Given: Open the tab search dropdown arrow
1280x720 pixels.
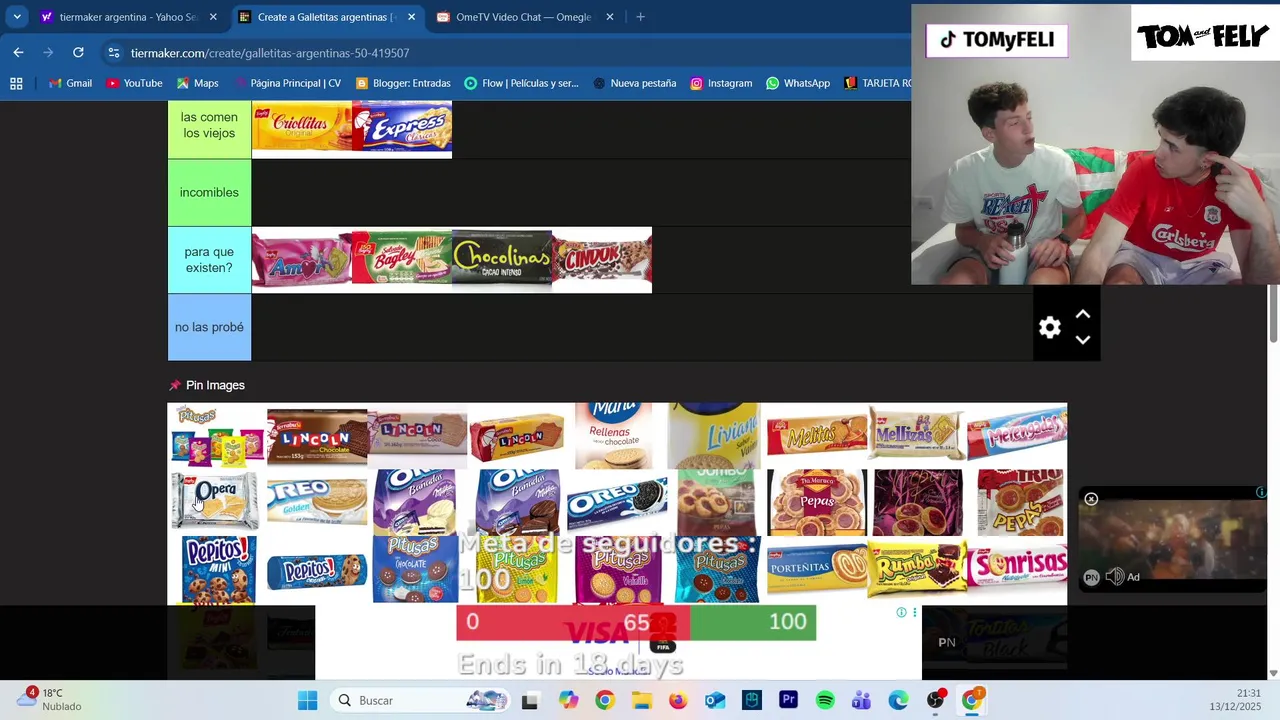Looking at the screenshot, I should pos(17,17).
